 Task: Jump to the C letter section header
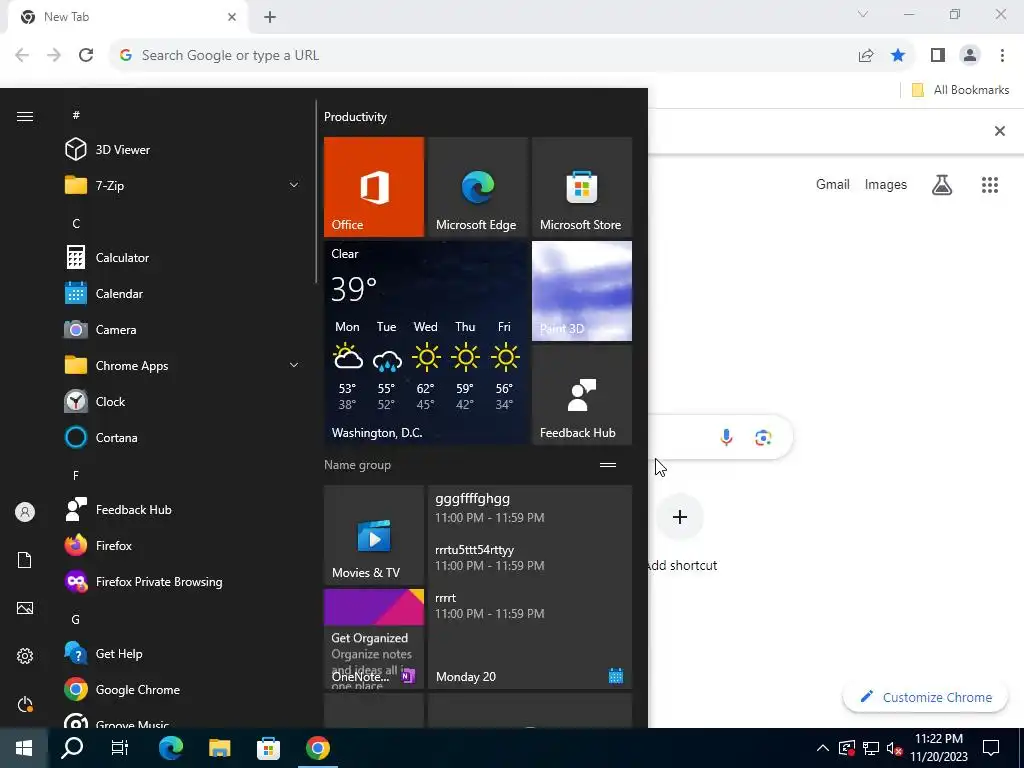coord(76,223)
